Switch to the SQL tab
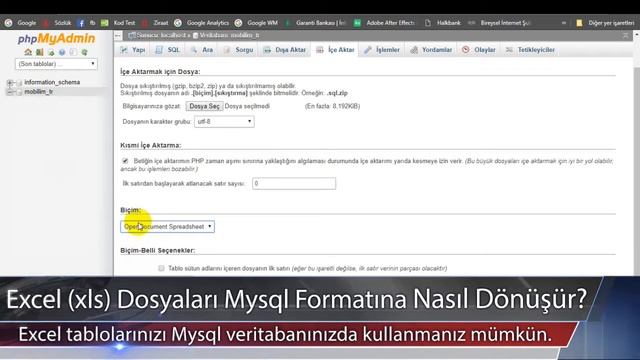 [x=167, y=50]
